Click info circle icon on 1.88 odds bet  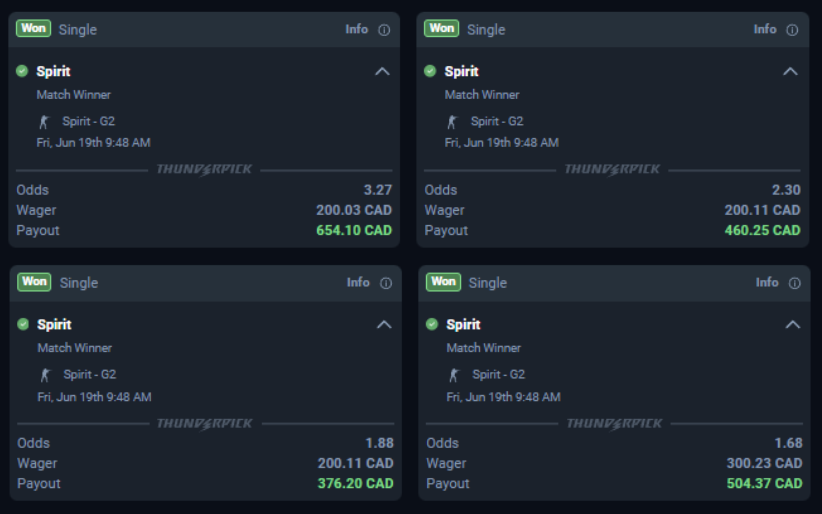pos(386,283)
